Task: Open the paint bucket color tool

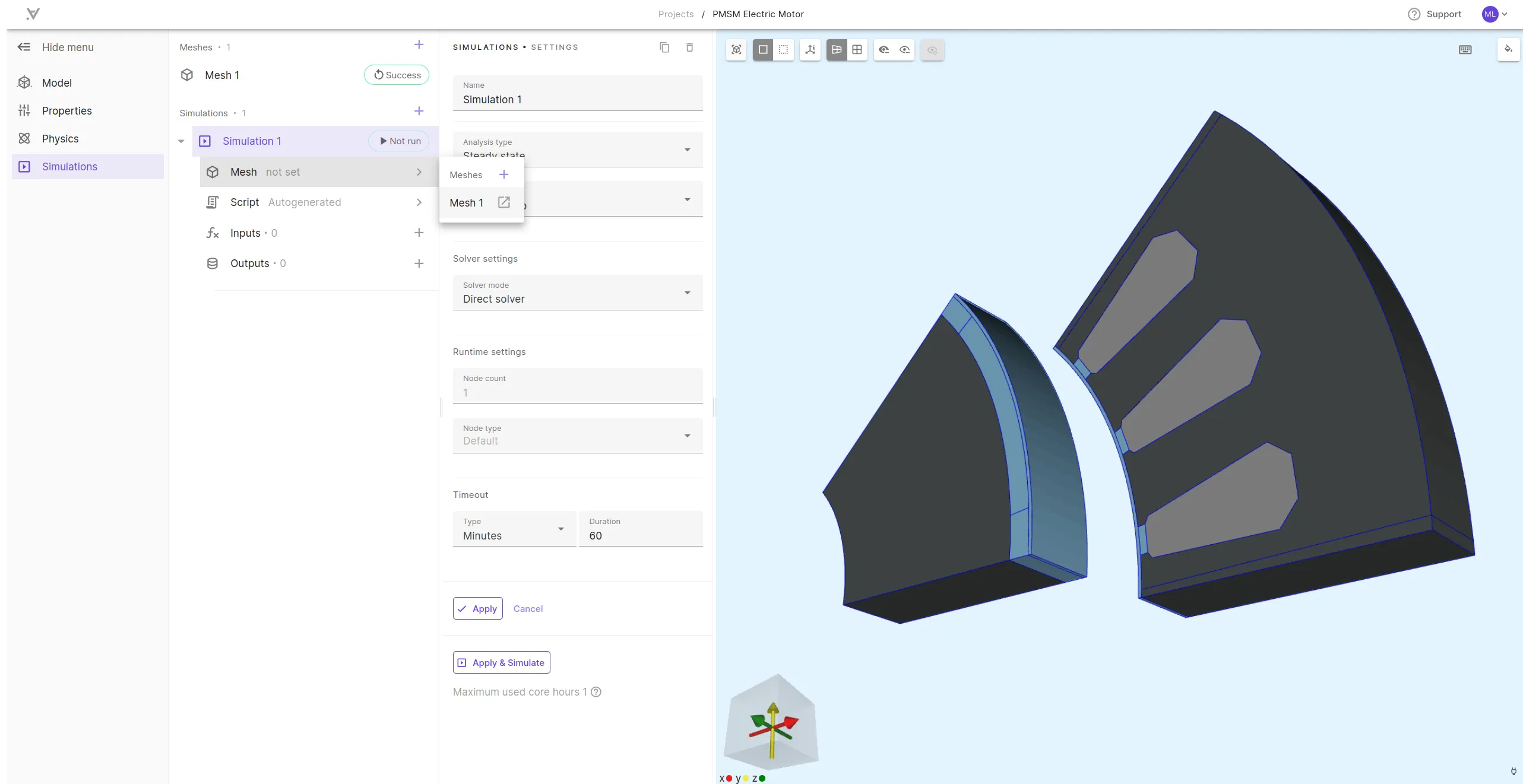Action: tap(1508, 49)
